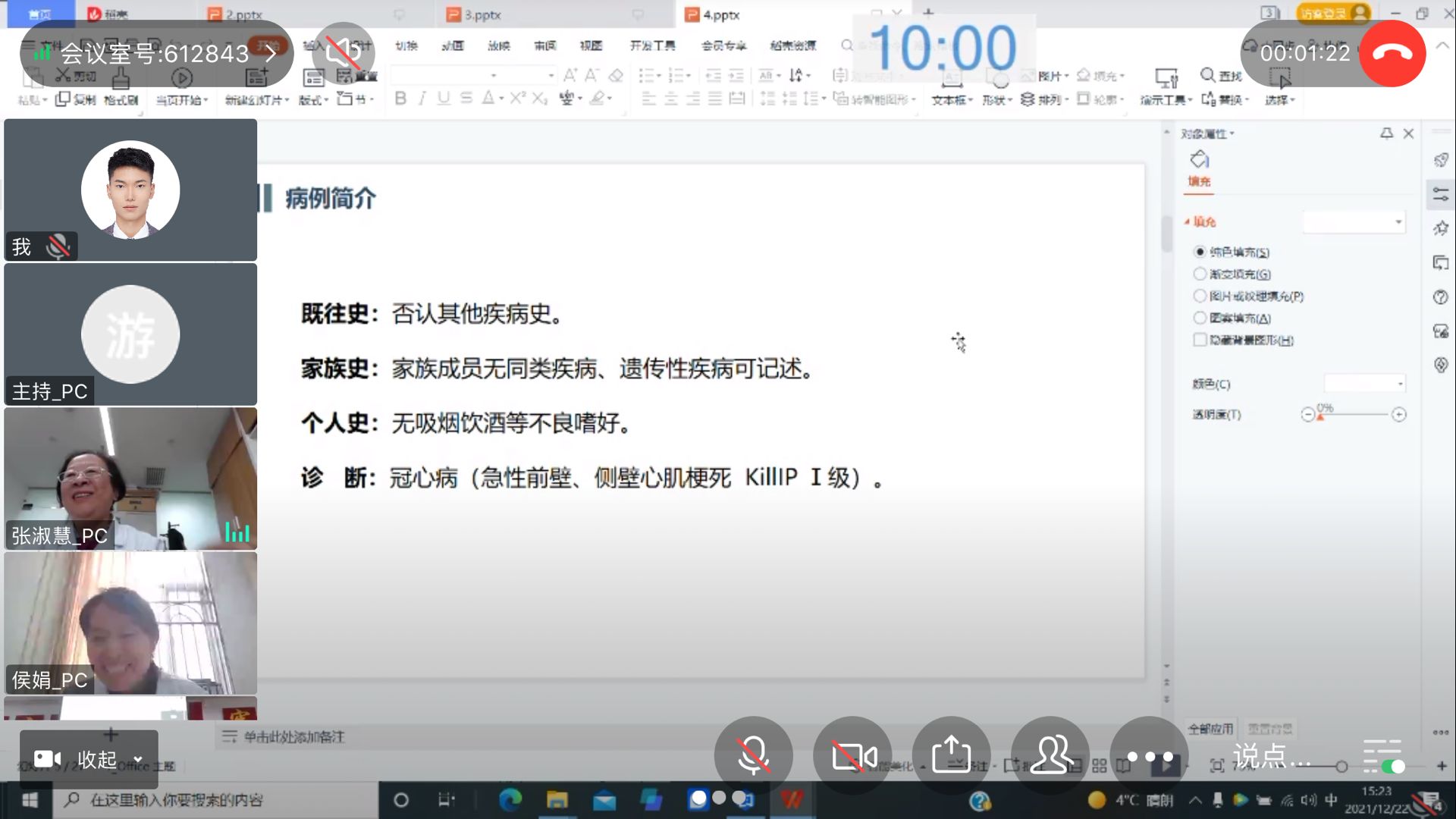The height and width of the screenshot is (819, 1456).
Task: Select the gradient fill radio option
Action: click(x=1200, y=274)
